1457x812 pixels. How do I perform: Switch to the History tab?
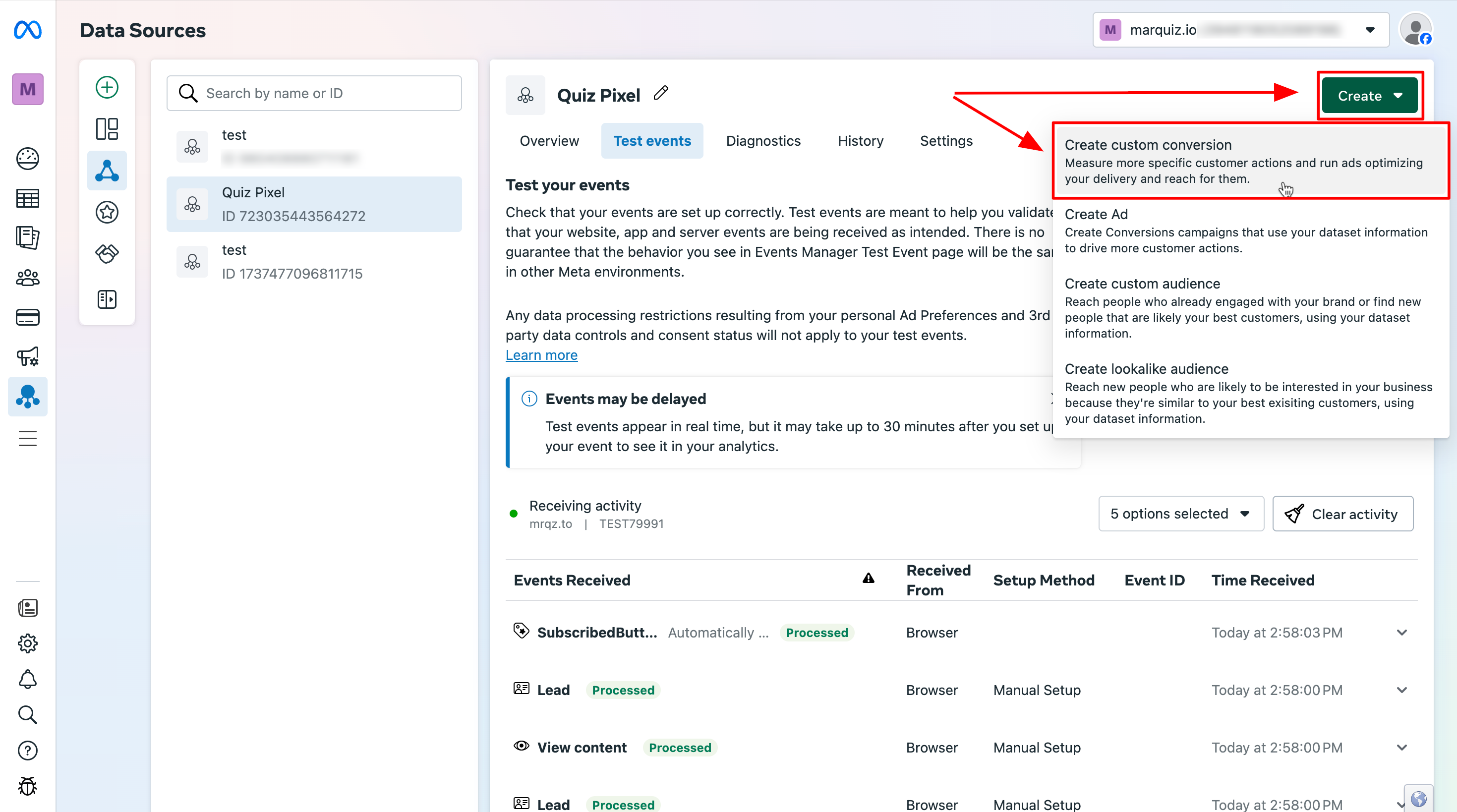point(860,141)
